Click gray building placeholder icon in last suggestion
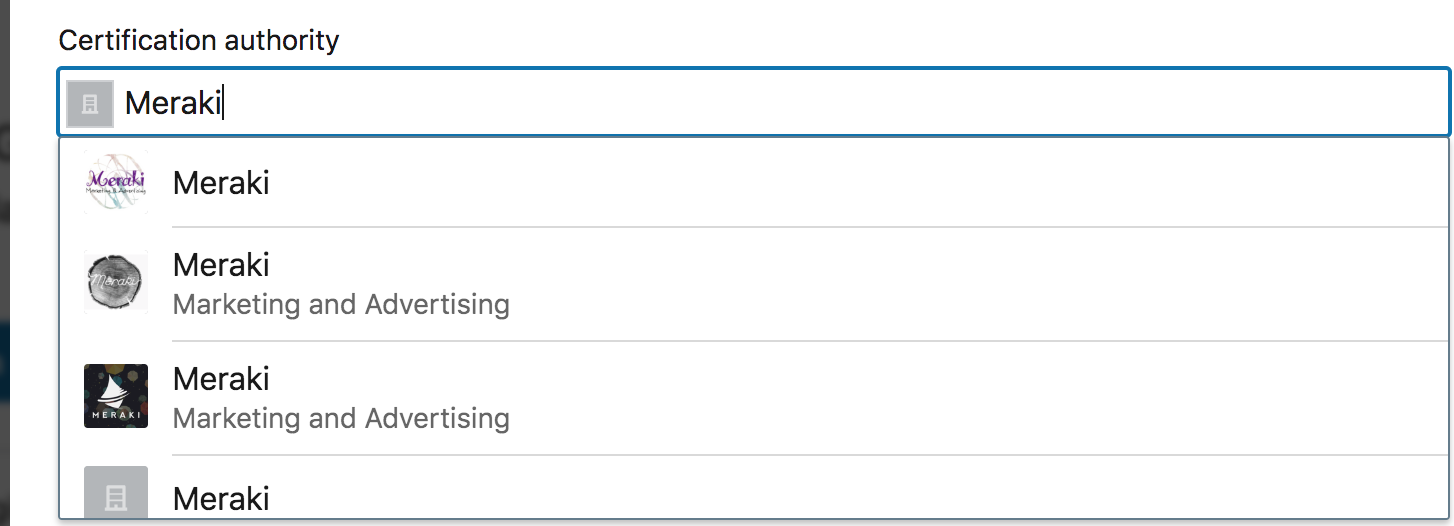The height and width of the screenshot is (526, 1454). pos(116,493)
